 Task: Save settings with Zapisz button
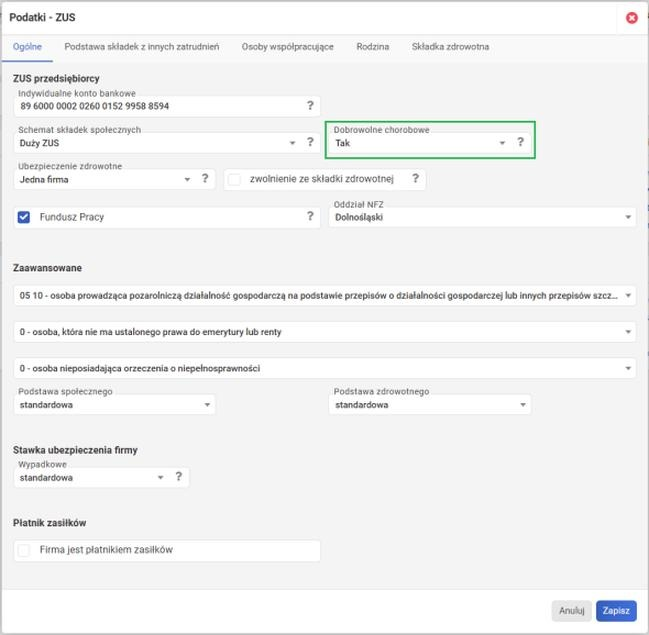(x=616, y=611)
